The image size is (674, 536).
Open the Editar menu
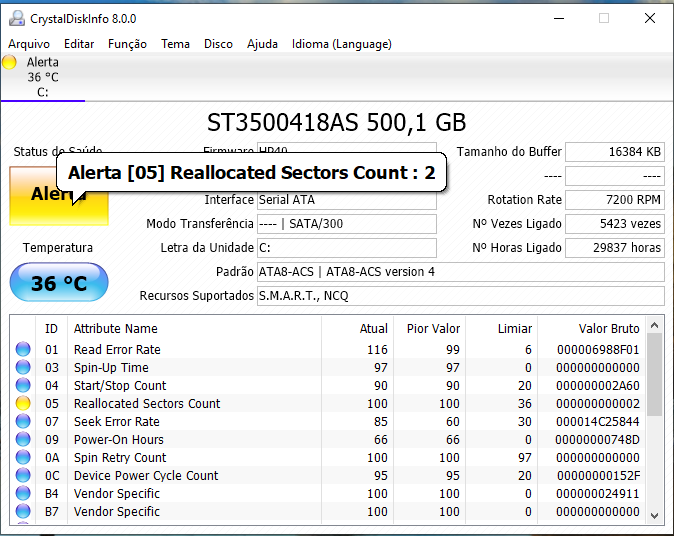(x=79, y=44)
